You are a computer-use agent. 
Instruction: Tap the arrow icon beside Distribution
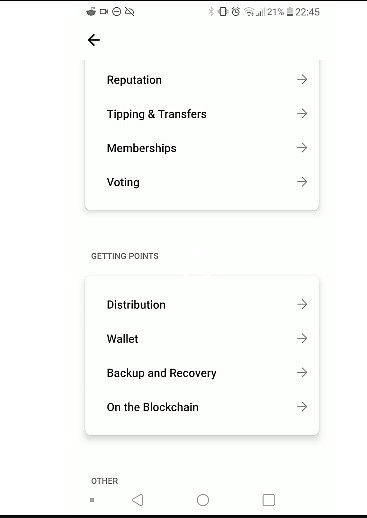(x=302, y=304)
